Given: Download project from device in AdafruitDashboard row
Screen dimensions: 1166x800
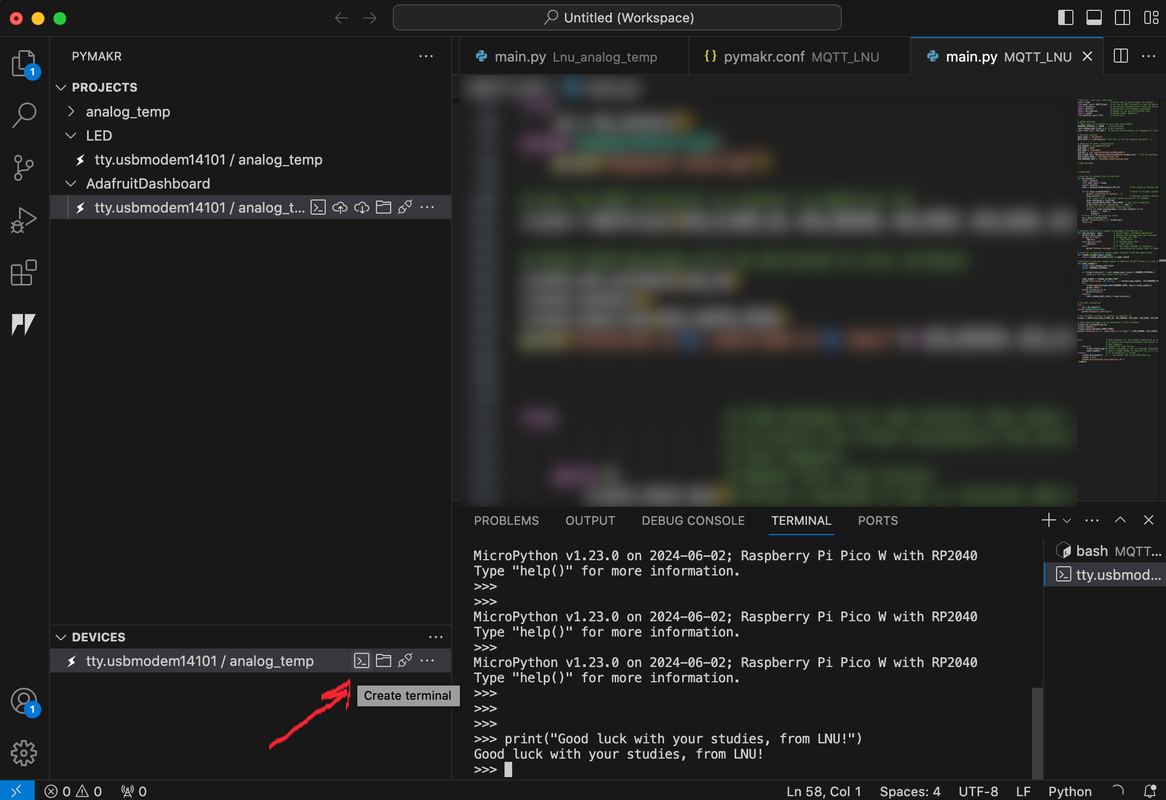Looking at the screenshot, I should [x=361, y=207].
